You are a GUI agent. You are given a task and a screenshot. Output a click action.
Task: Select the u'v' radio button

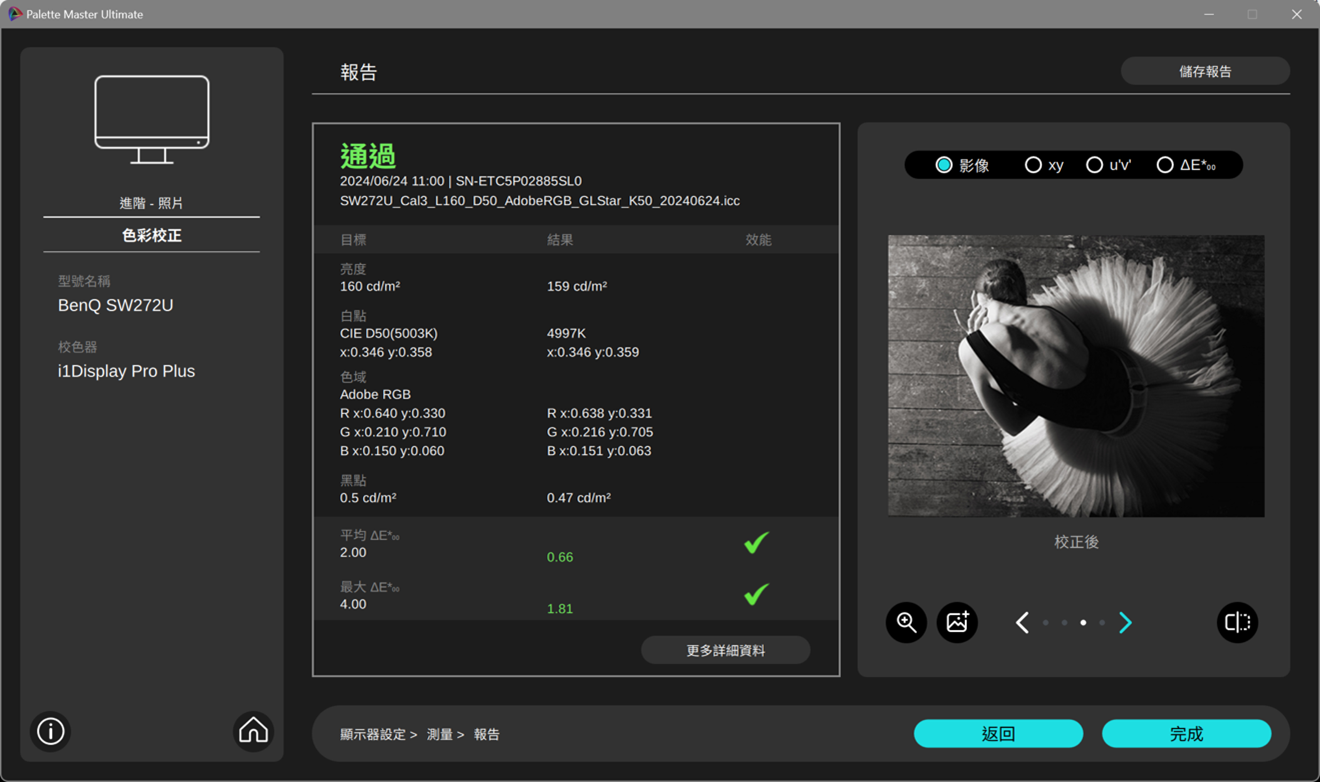coord(1094,165)
